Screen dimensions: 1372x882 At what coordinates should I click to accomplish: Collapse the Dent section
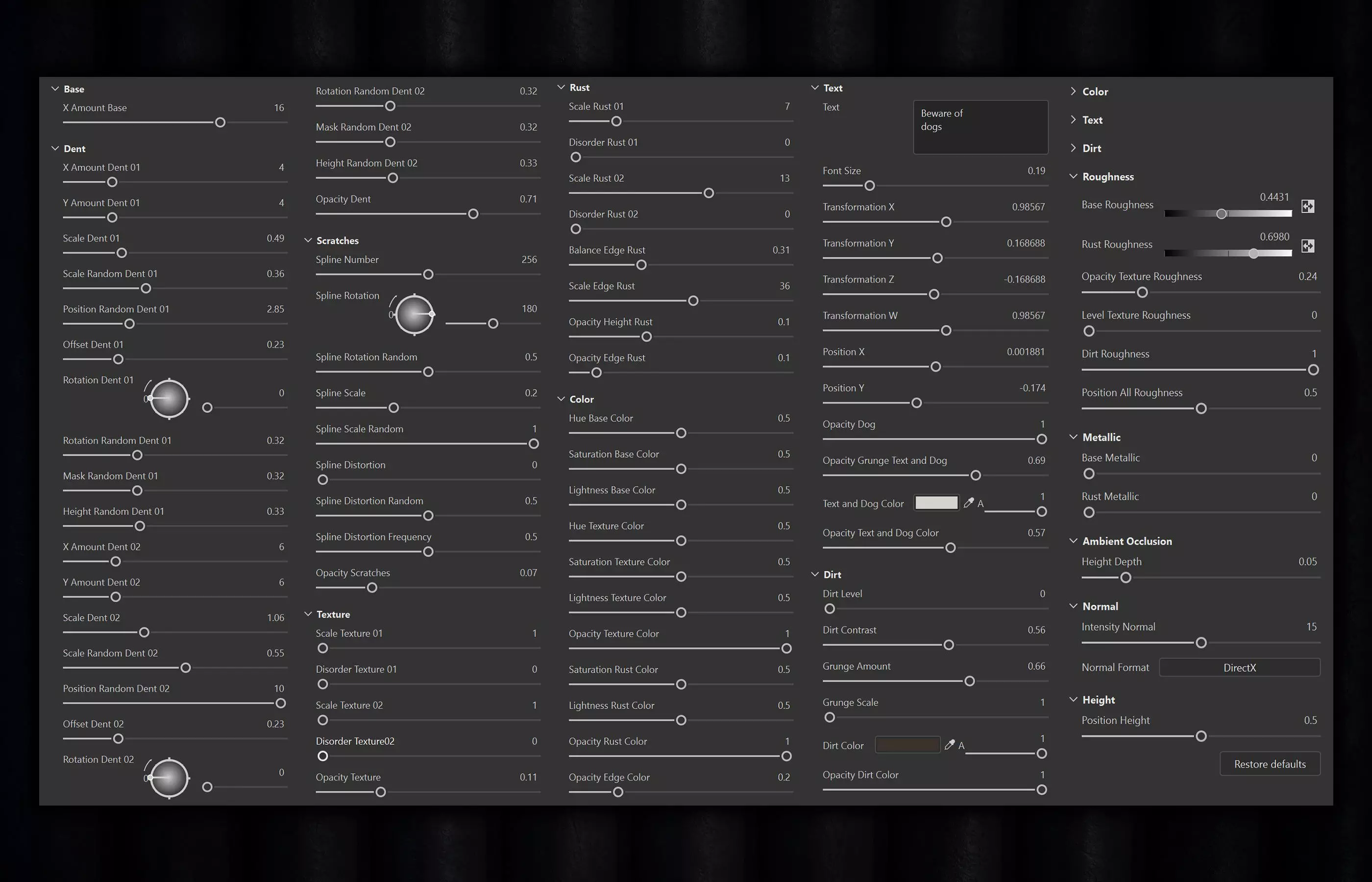tap(55, 148)
